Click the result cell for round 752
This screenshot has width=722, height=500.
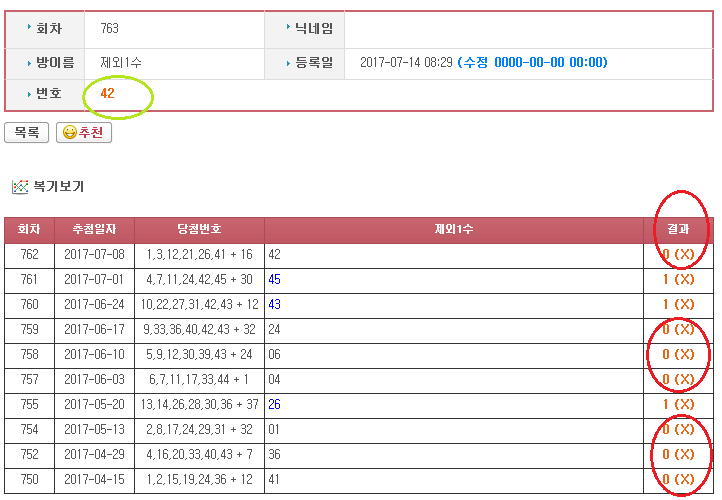678,455
